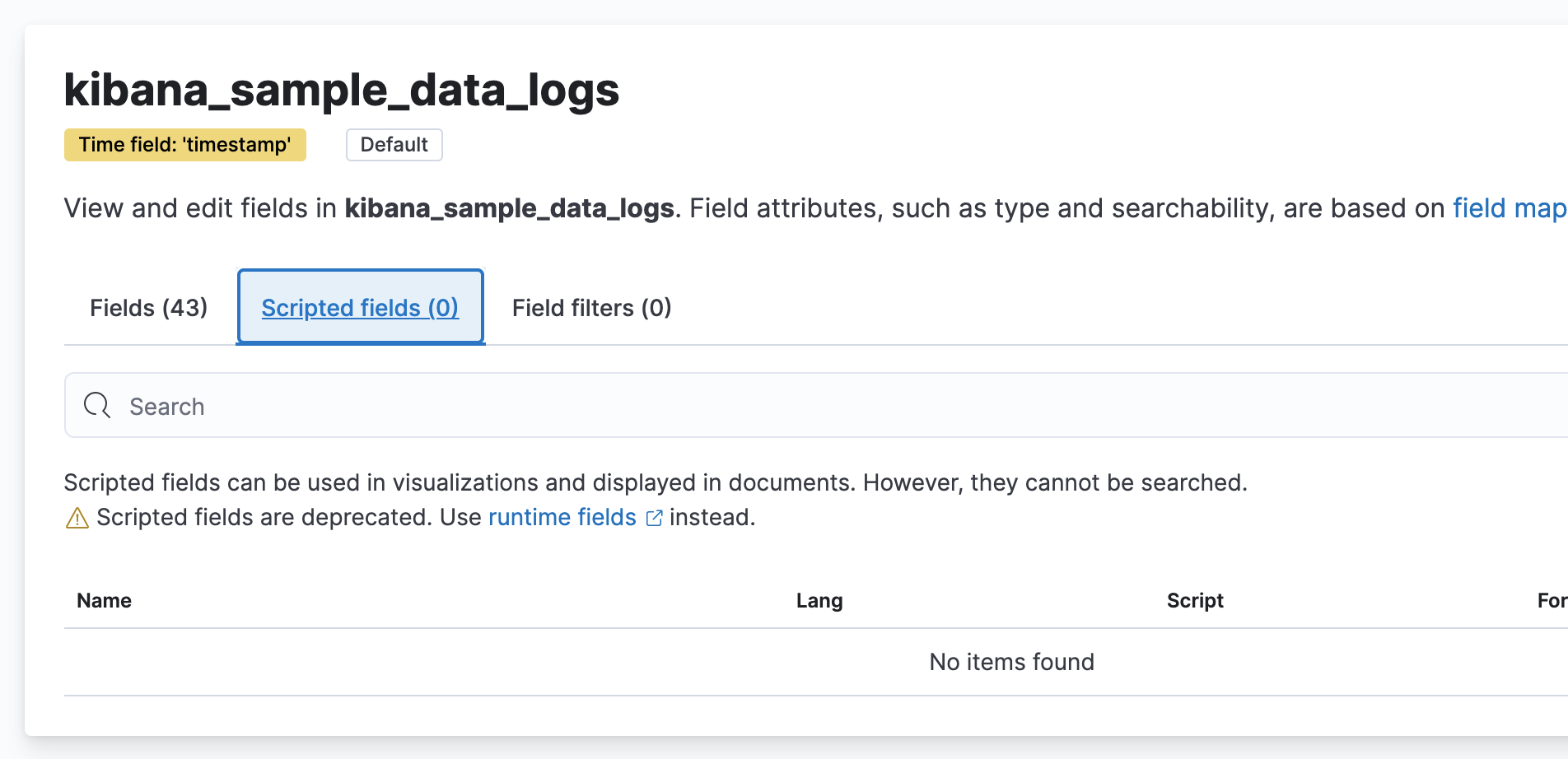Click the 'No items found' table message

(1011, 662)
